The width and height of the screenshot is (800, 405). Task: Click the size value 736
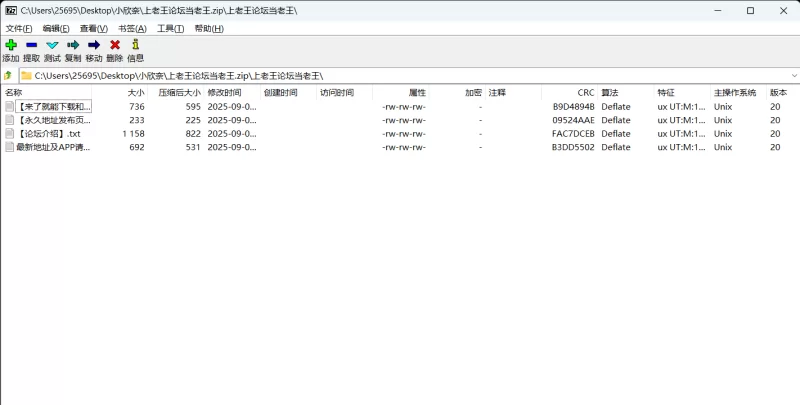(x=137, y=107)
